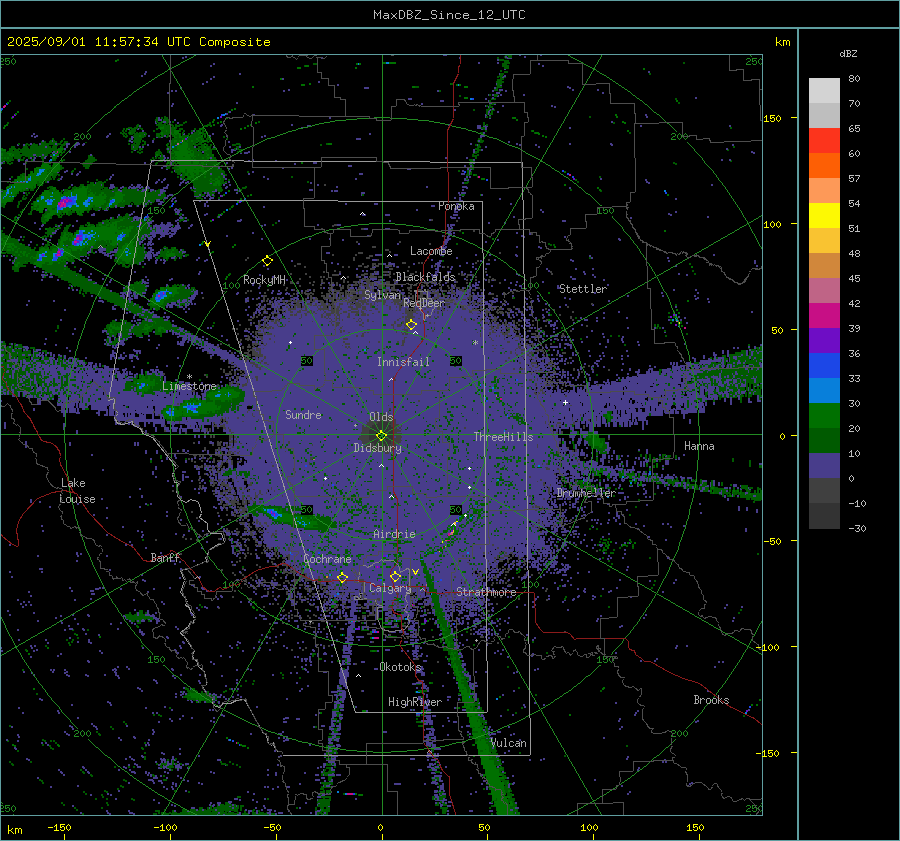
Task: Select the bright green 20-30 dBZ legend swatch
Action: click(x=824, y=416)
